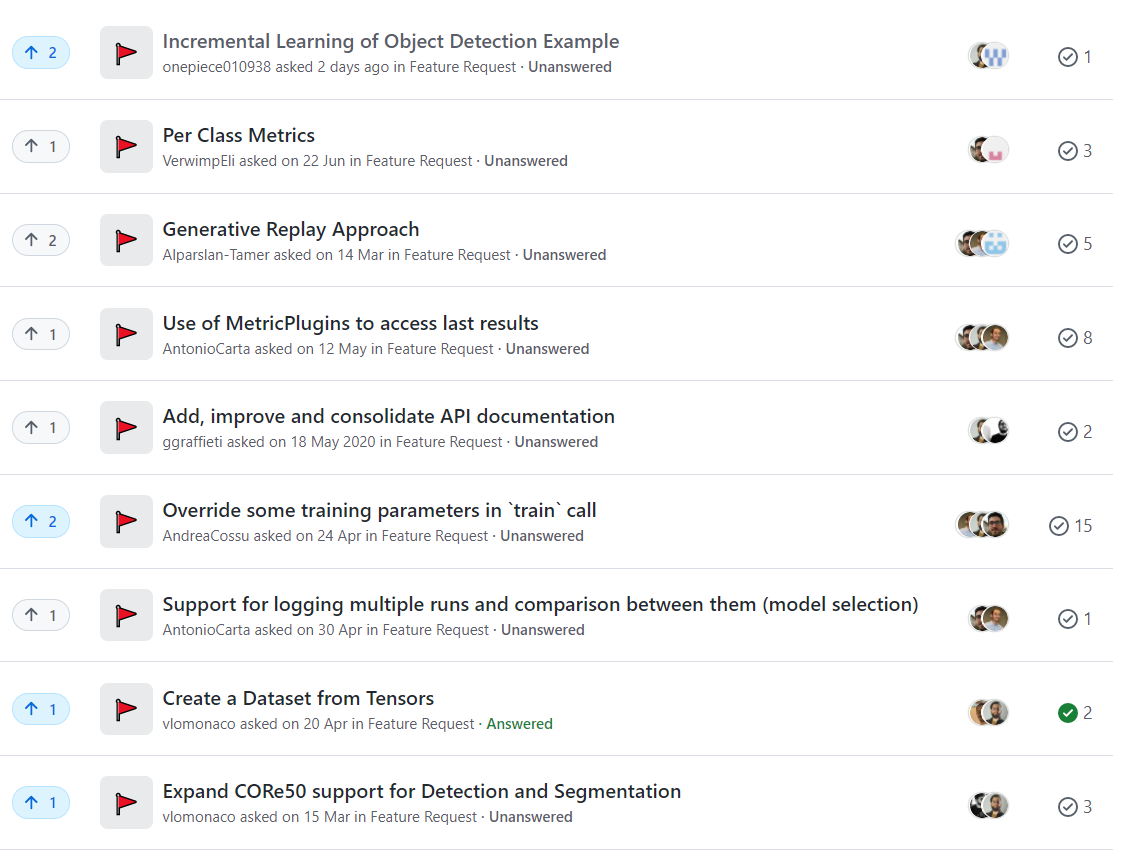Click red flag icon beside Generative Replay Approach
The height and width of the screenshot is (858, 1141).
126,240
